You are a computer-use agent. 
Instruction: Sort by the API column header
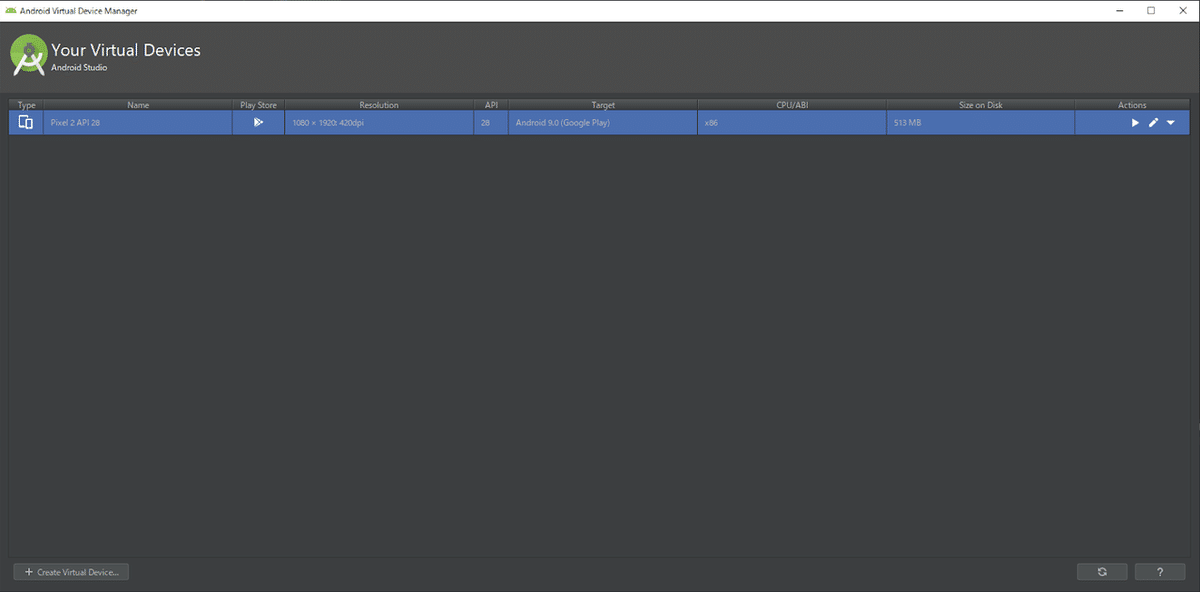coord(491,105)
